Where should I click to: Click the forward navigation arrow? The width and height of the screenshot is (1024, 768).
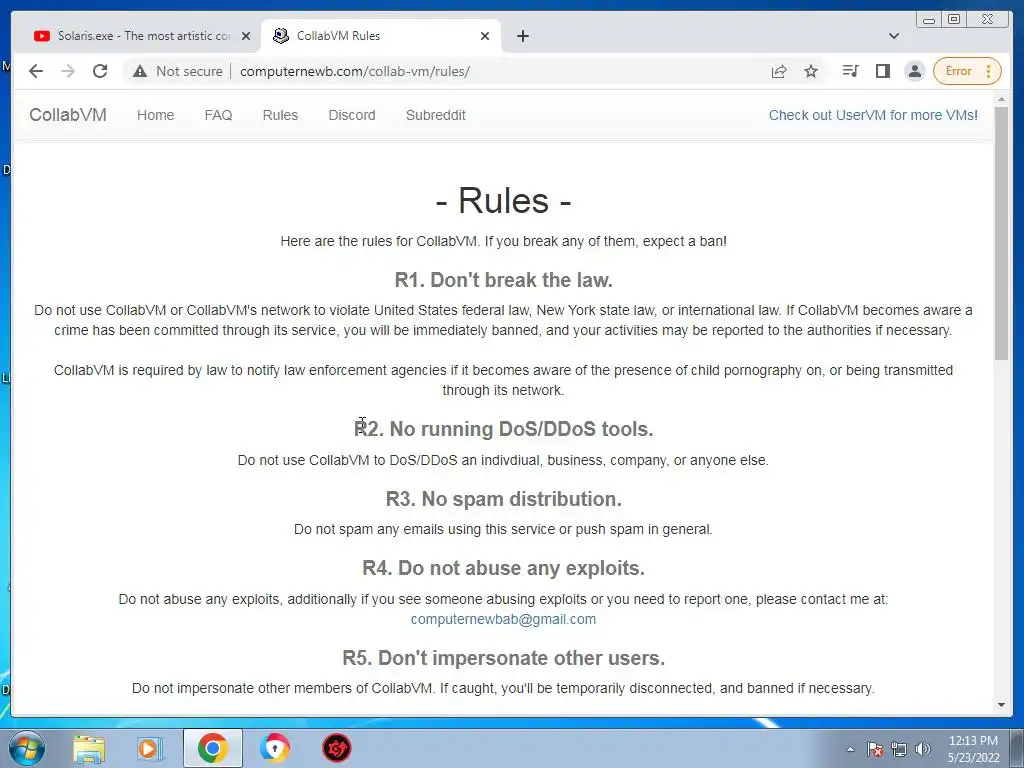pos(68,71)
